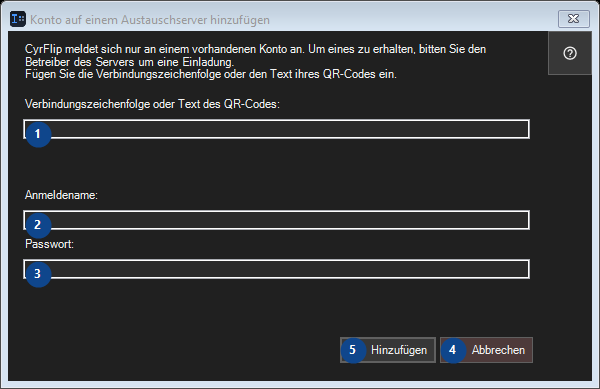This screenshot has width=600, height=389.
Task: Select the Passwort input field
Action: pos(276,269)
